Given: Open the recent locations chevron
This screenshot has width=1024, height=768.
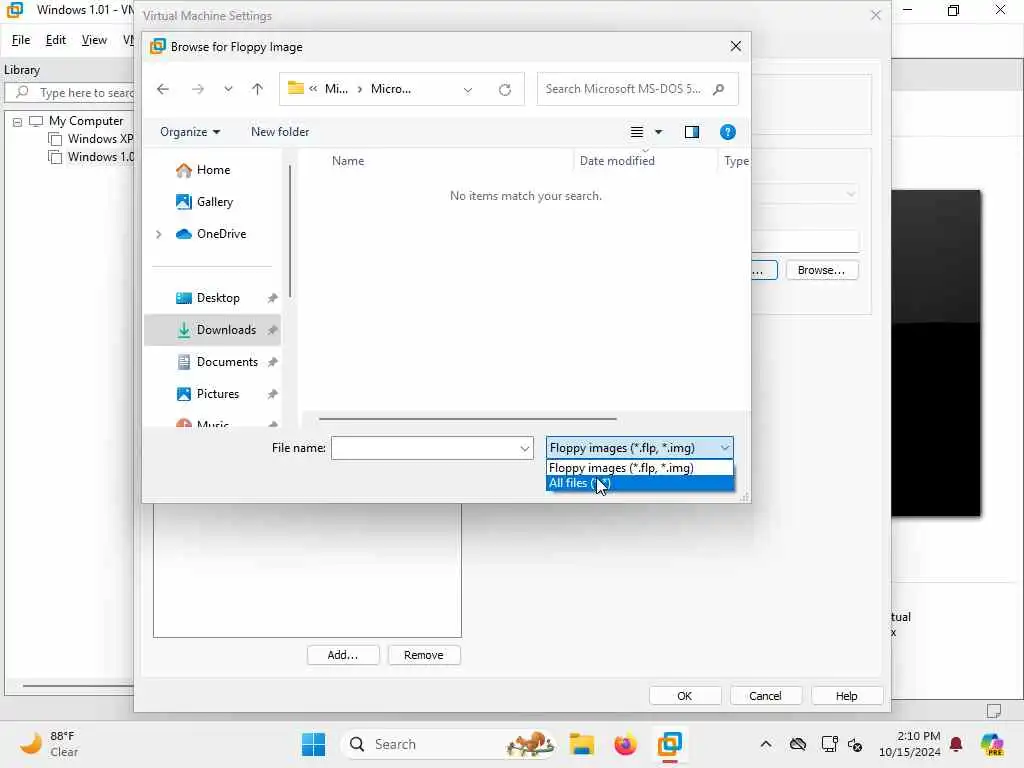Looking at the screenshot, I should pyautogui.click(x=228, y=89).
